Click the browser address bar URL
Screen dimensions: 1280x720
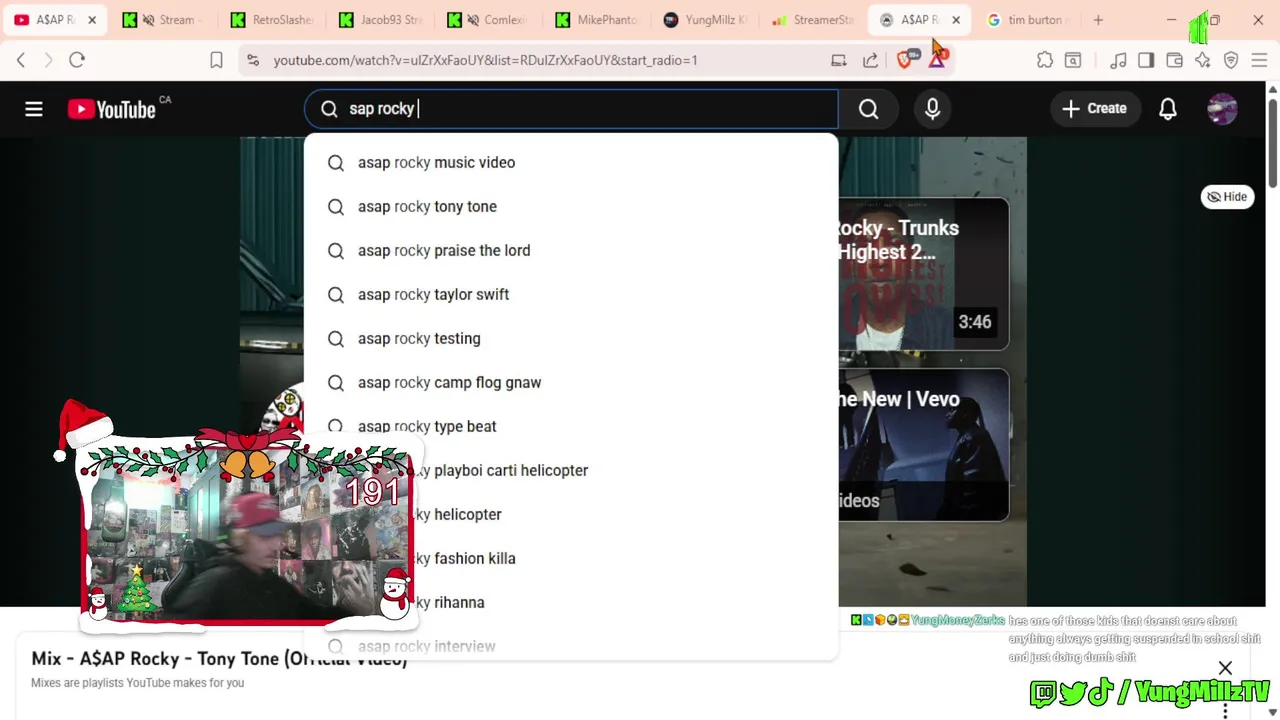[x=486, y=60]
